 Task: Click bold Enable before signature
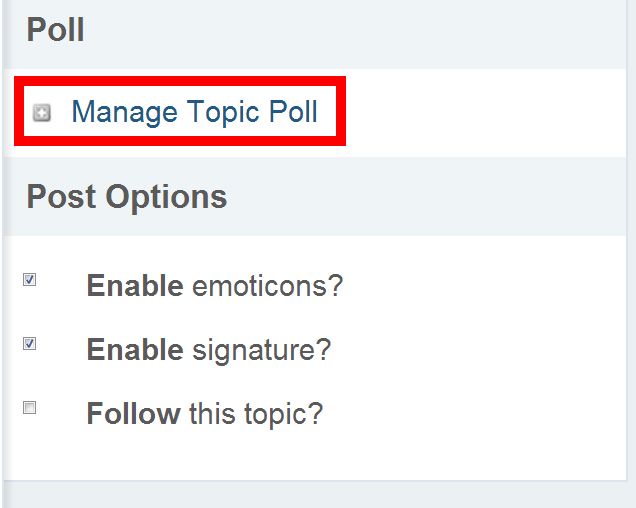pyautogui.click(x=135, y=349)
